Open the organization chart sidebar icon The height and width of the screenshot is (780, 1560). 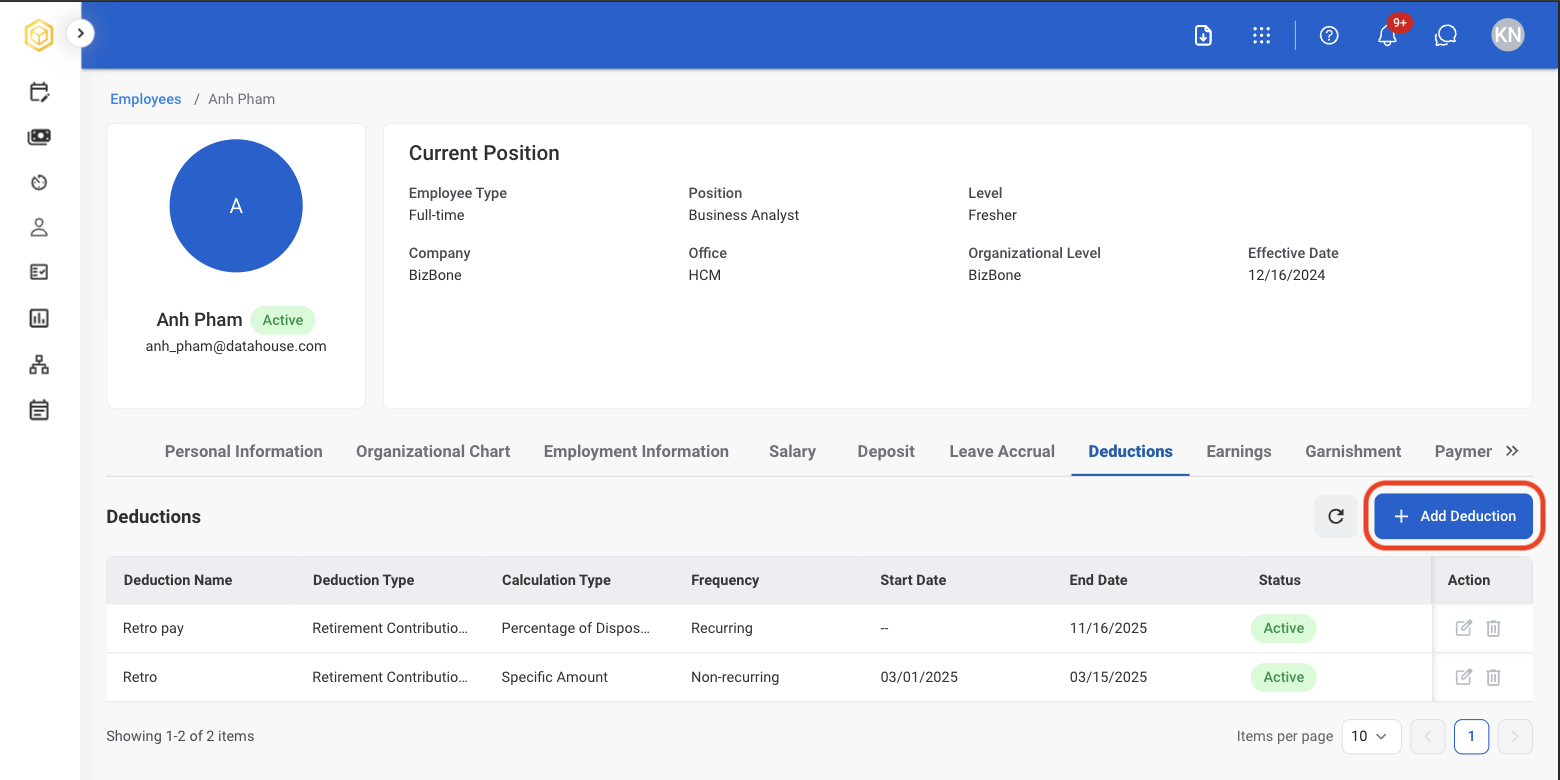[39, 365]
